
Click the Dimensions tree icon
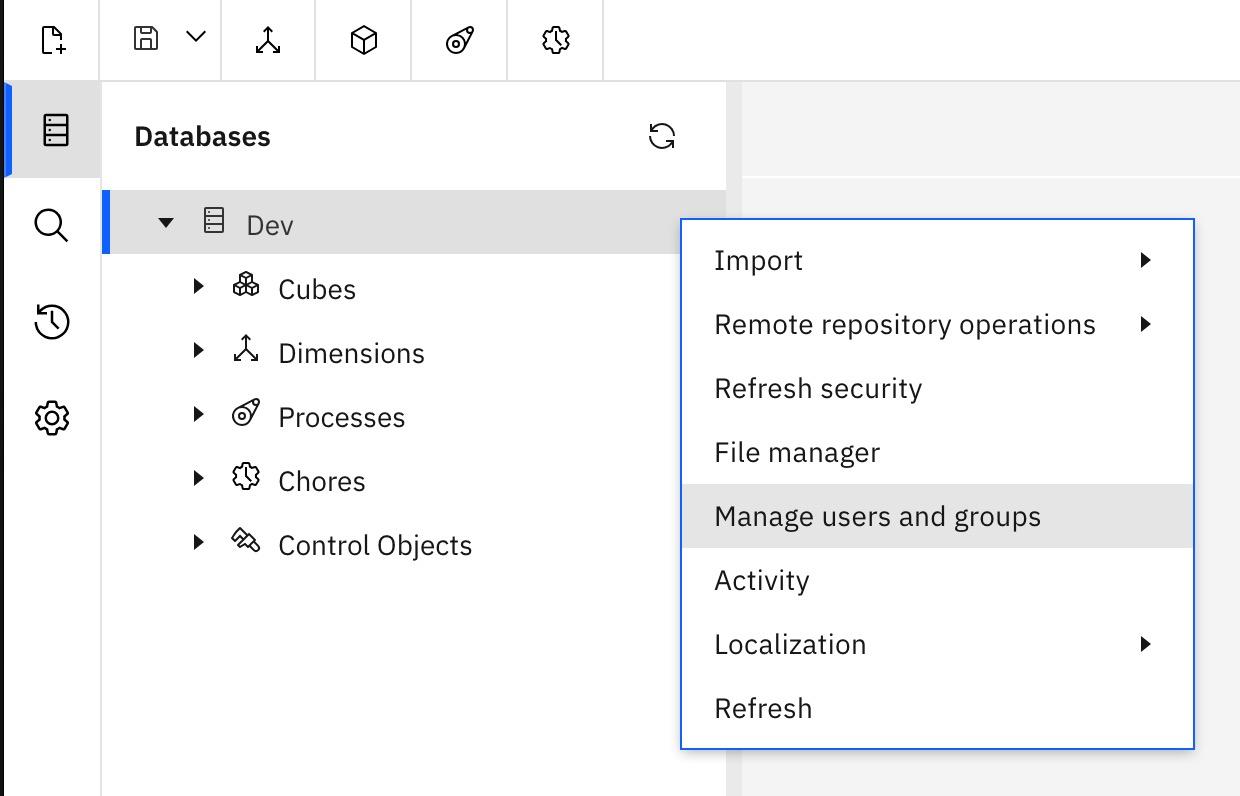(x=245, y=349)
